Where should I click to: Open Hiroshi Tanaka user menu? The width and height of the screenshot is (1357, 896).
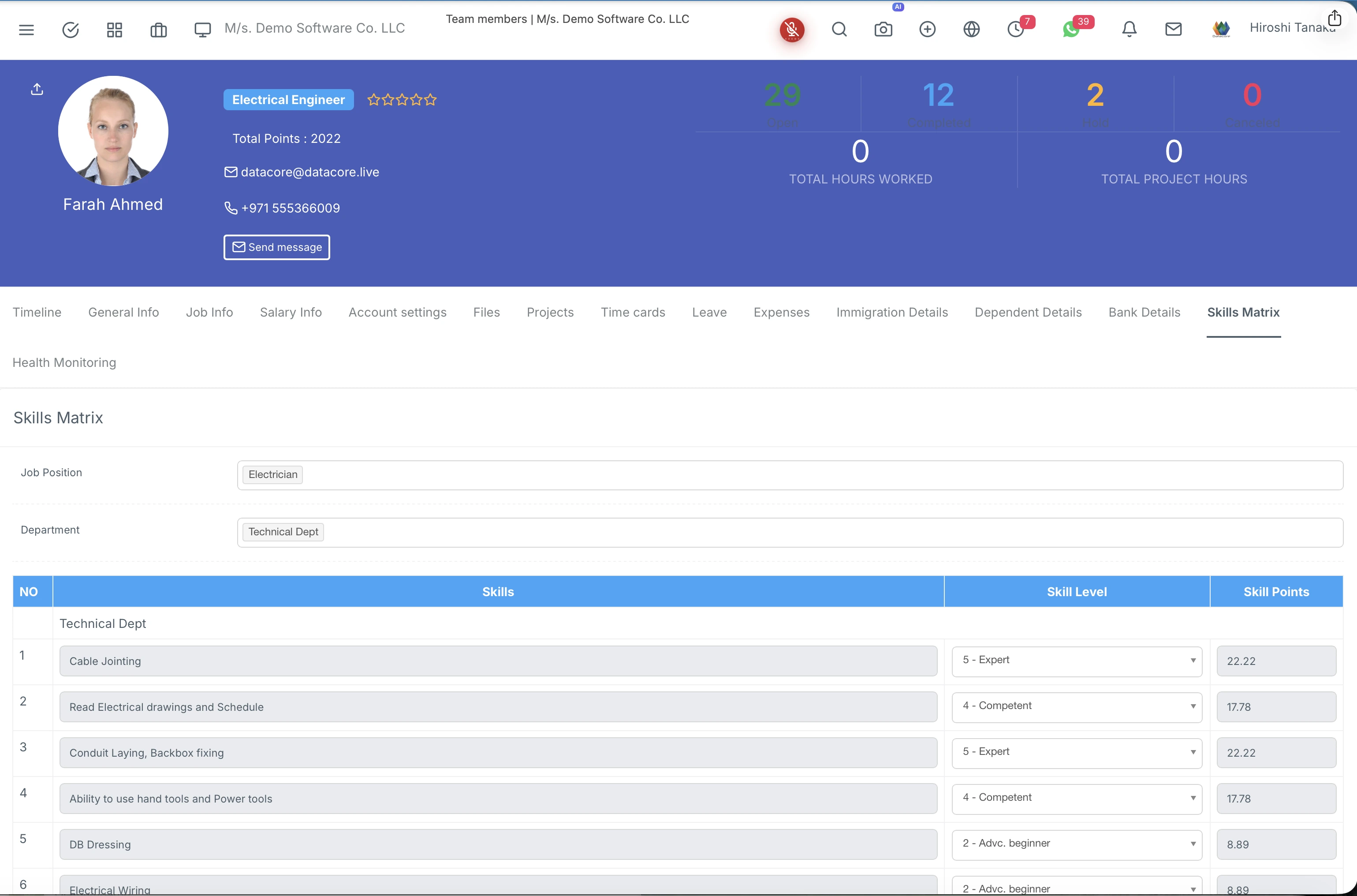point(1292,28)
